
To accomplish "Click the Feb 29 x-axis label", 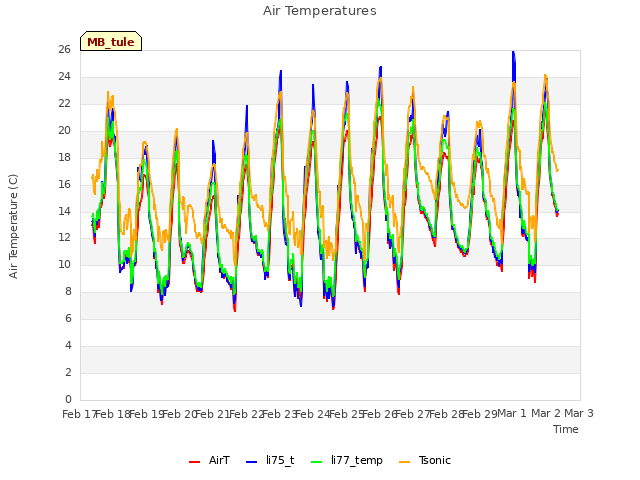I will pos(479,414).
